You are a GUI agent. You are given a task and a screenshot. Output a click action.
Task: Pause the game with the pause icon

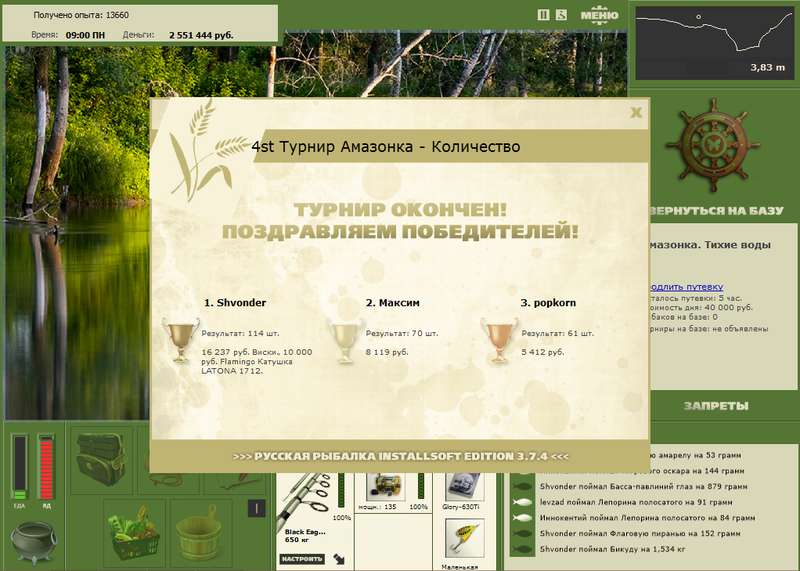544,15
